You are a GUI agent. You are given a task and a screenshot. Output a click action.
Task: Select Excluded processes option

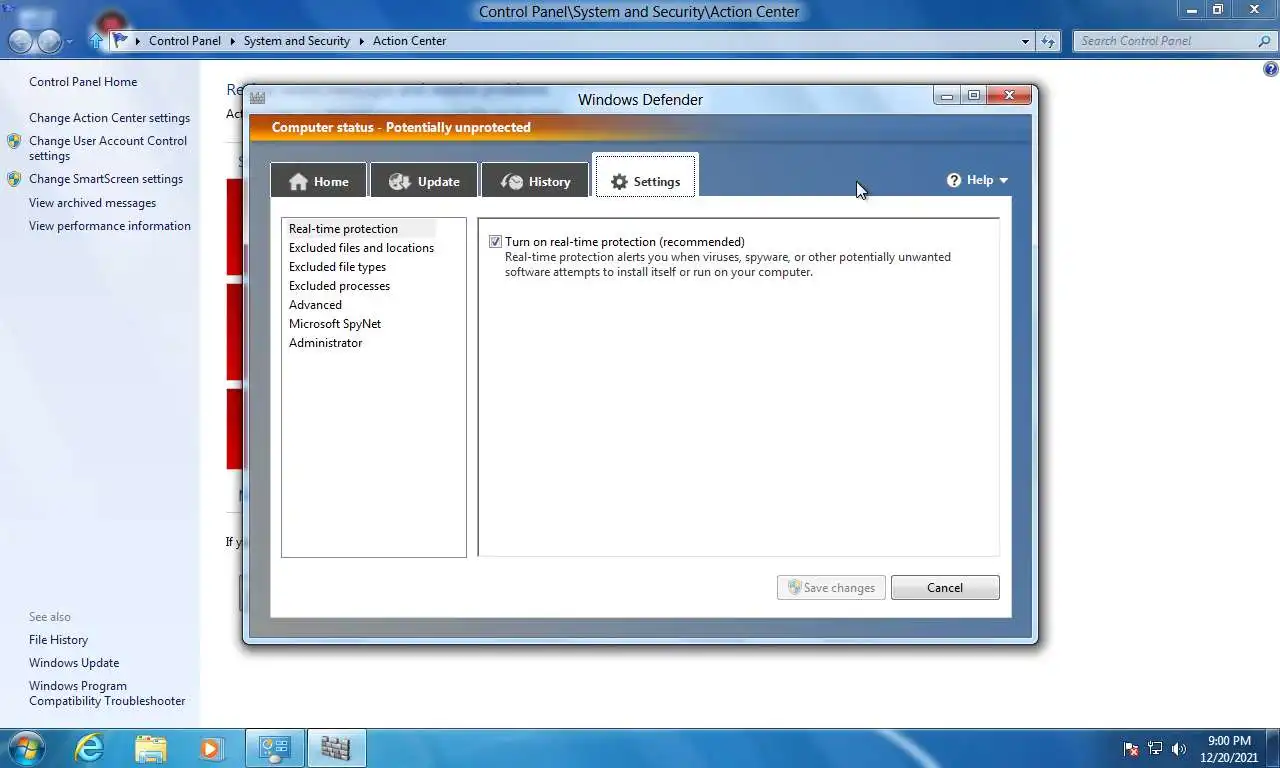coord(339,286)
